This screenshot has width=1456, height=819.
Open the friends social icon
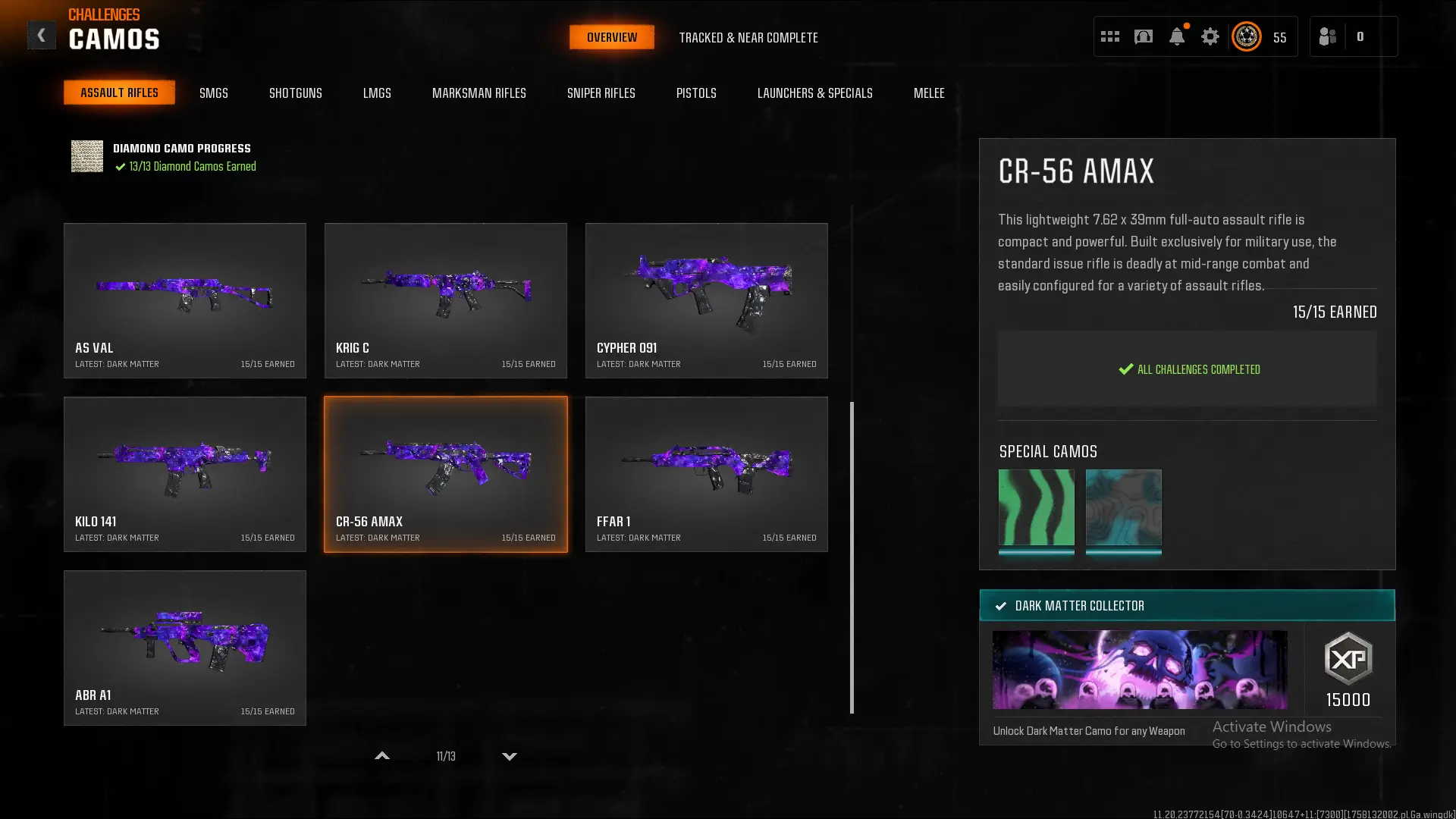pyautogui.click(x=1328, y=36)
